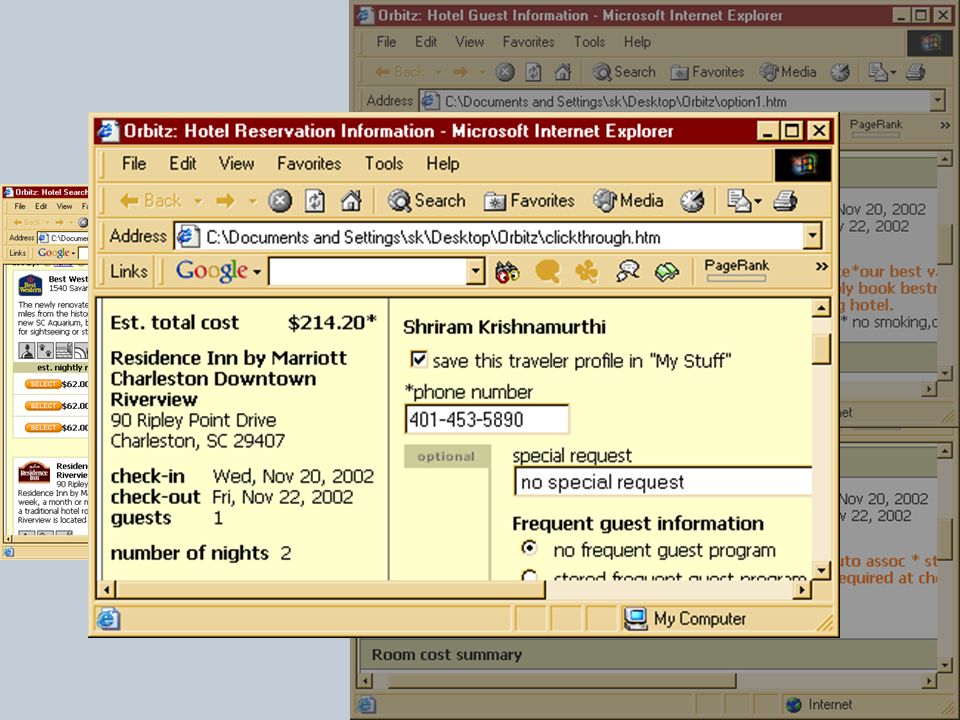Click the Residence Inn logo in Hotel Search window
The height and width of the screenshot is (720, 960).
[34, 472]
